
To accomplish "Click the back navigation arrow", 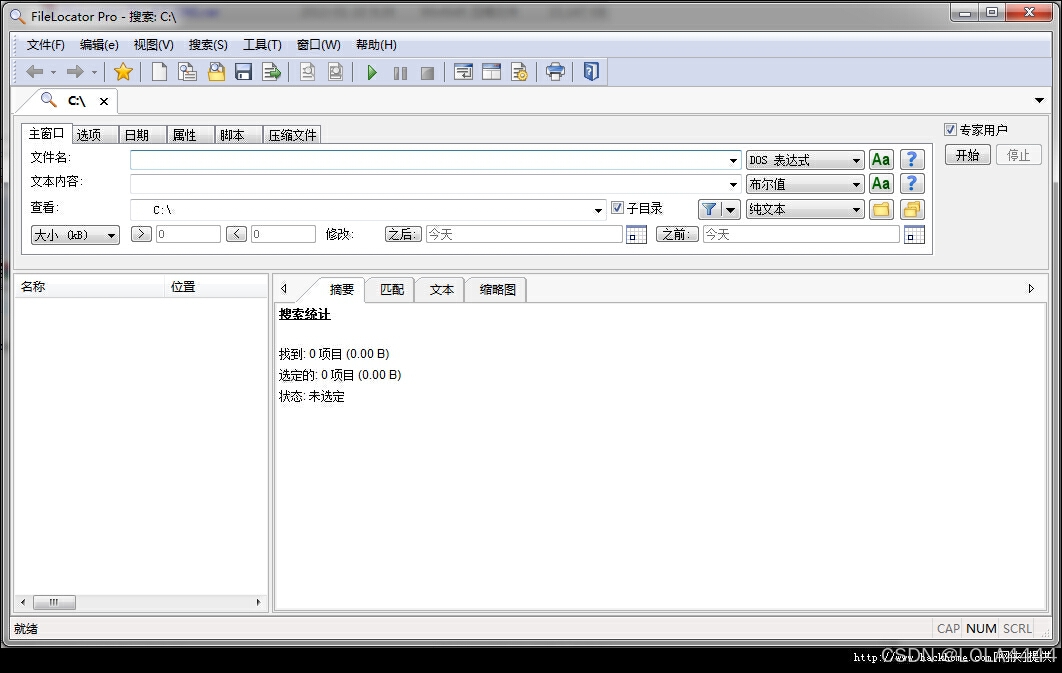I will coord(34,72).
